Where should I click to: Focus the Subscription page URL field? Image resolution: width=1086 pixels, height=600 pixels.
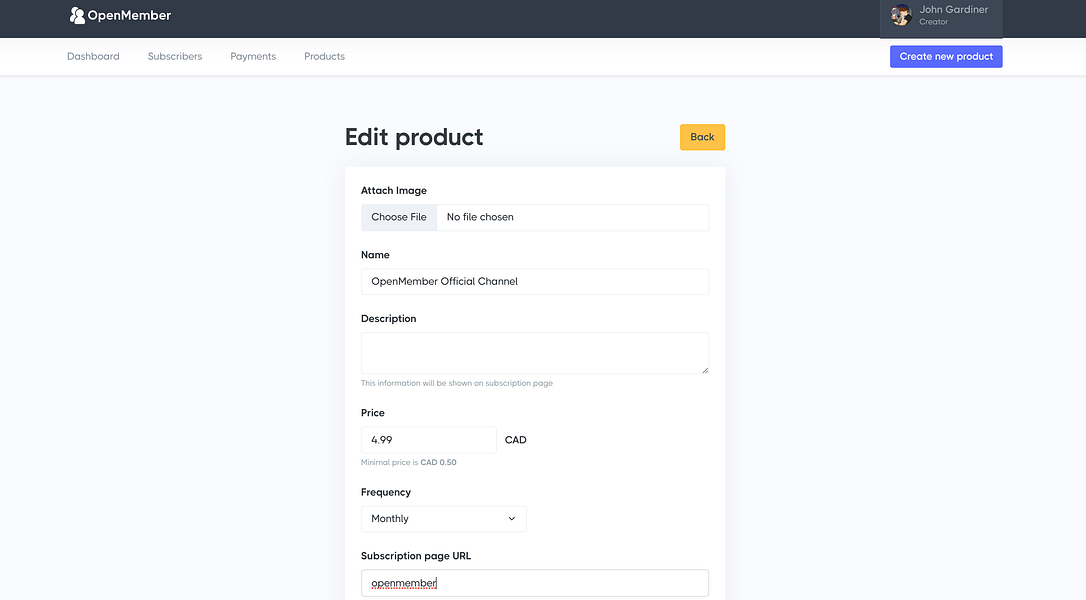[x=535, y=583]
